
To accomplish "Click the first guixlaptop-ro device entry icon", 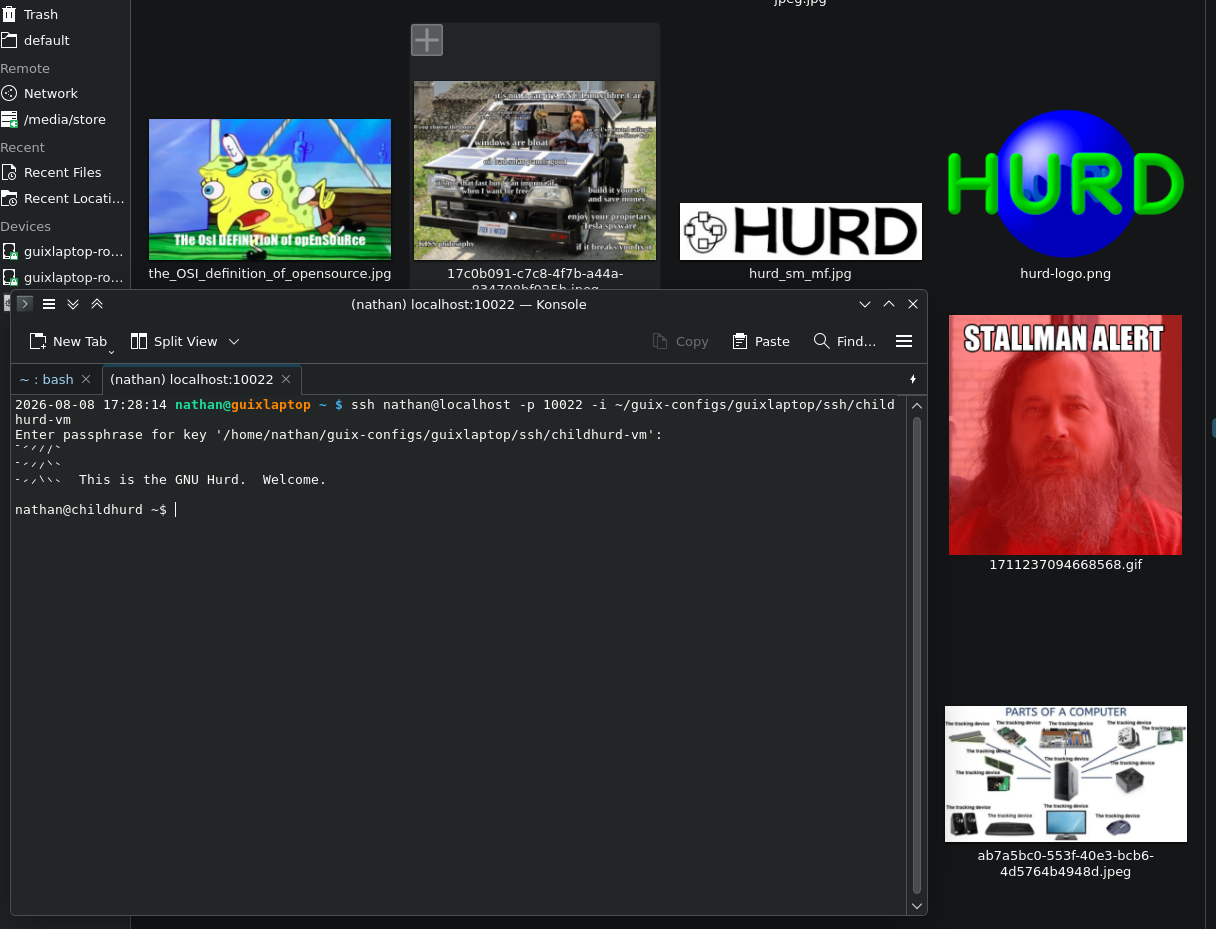I will tap(9, 251).
